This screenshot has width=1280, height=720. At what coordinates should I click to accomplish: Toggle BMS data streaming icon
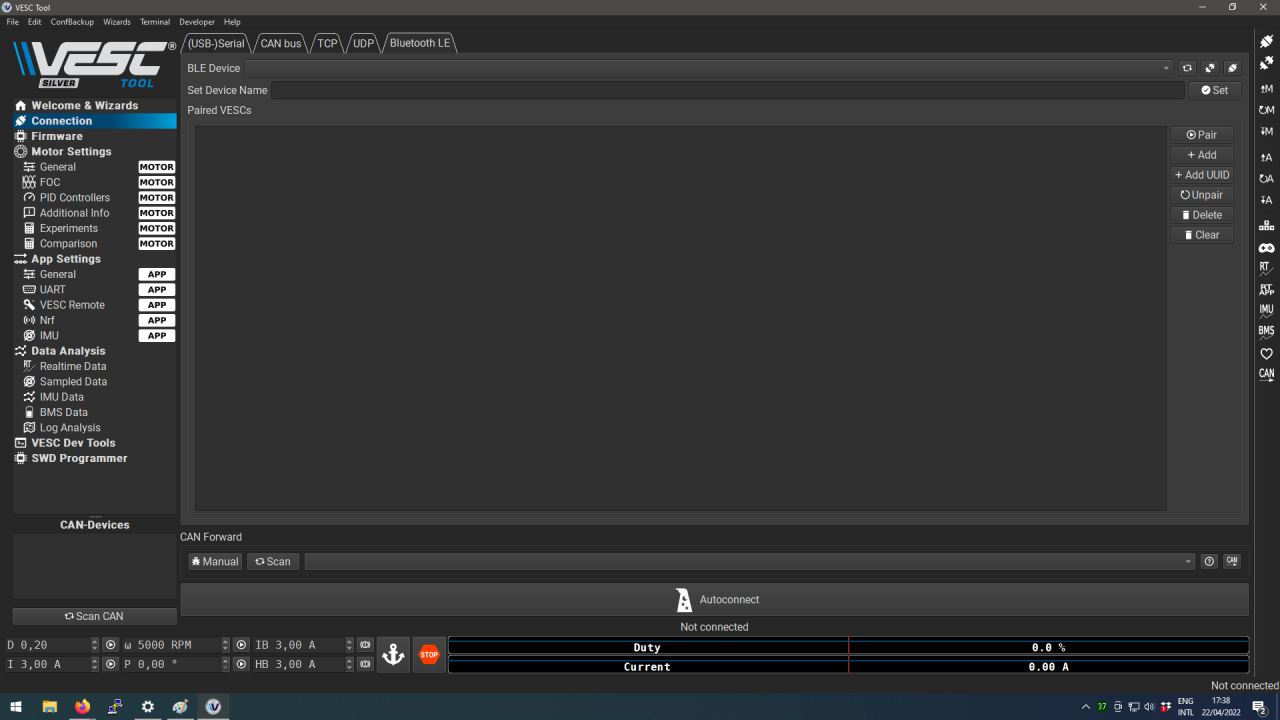point(1266,331)
